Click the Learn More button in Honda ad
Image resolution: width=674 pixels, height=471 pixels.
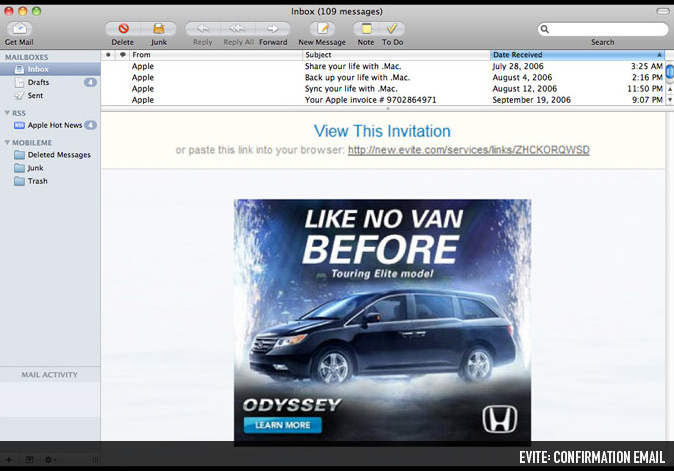pyautogui.click(x=283, y=425)
